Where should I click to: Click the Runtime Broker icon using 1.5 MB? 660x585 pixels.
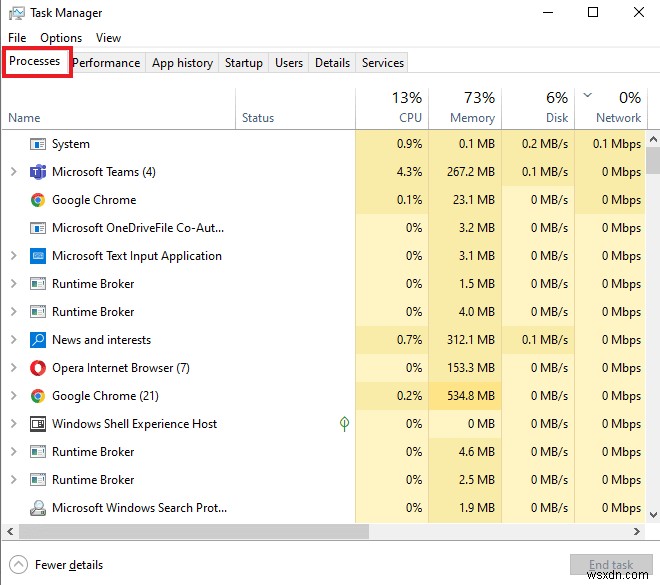click(38, 284)
